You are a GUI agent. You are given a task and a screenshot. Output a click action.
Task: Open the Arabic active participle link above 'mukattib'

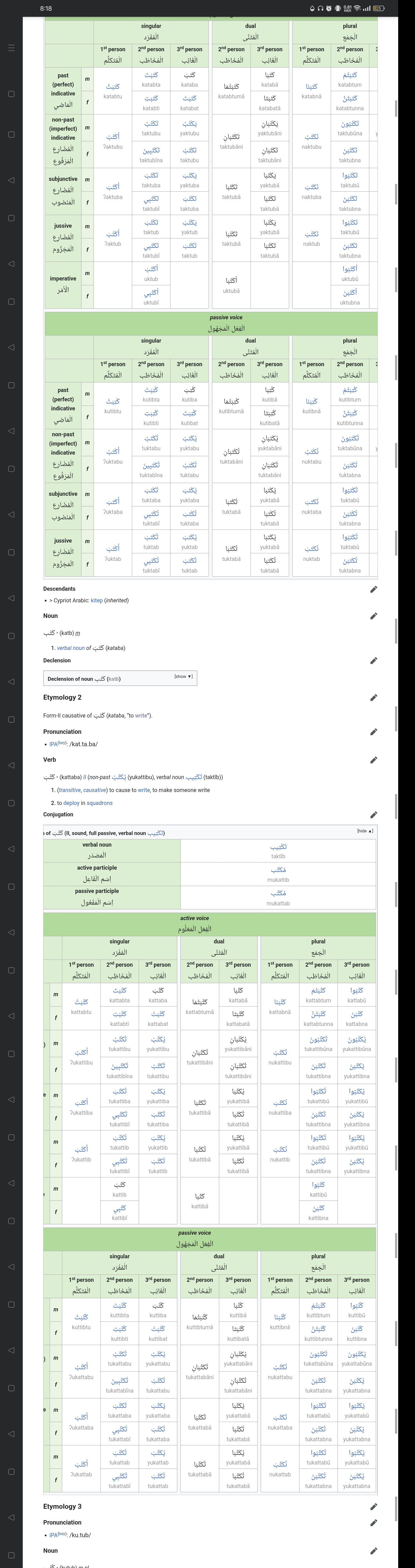click(278, 870)
